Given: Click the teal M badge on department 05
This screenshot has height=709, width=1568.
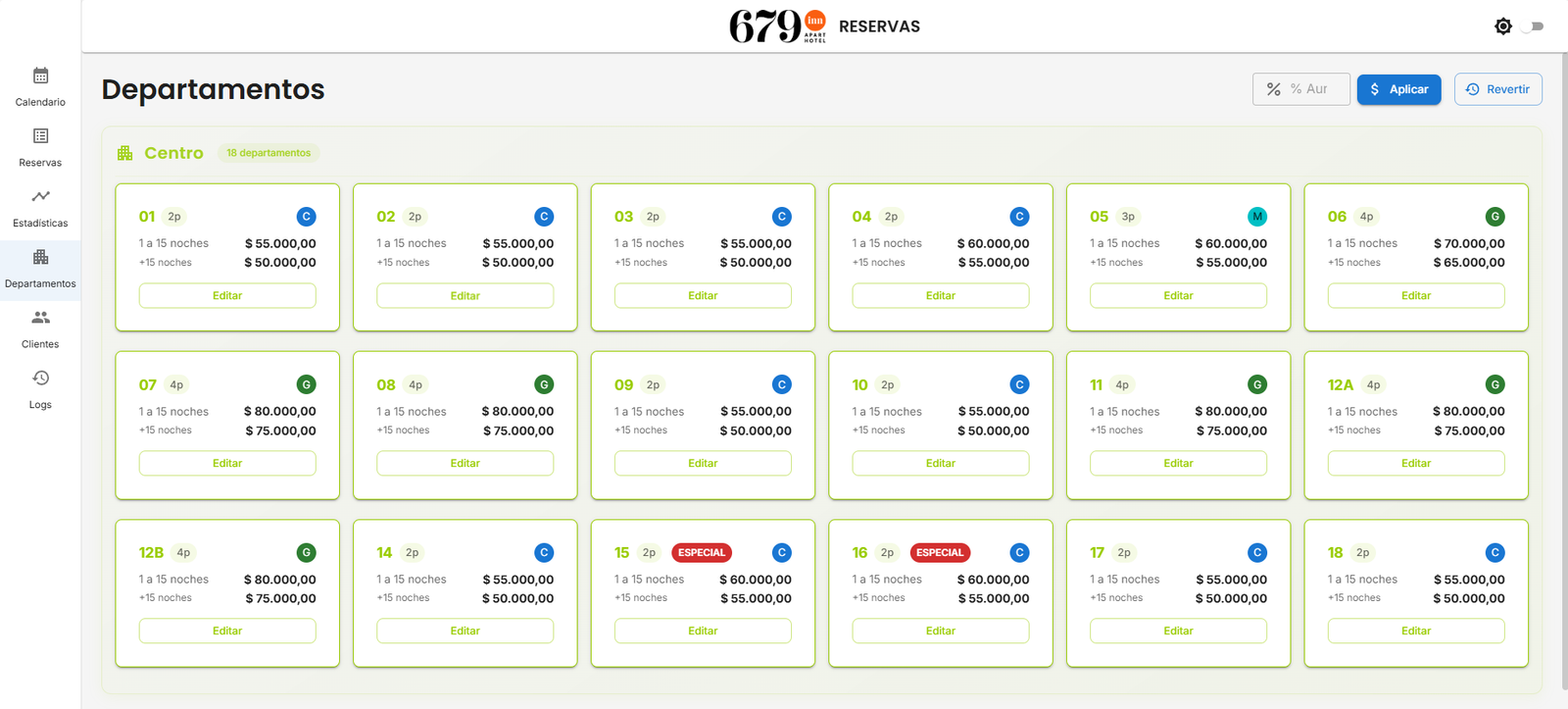Looking at the screenshot, I should point(1257,217).
